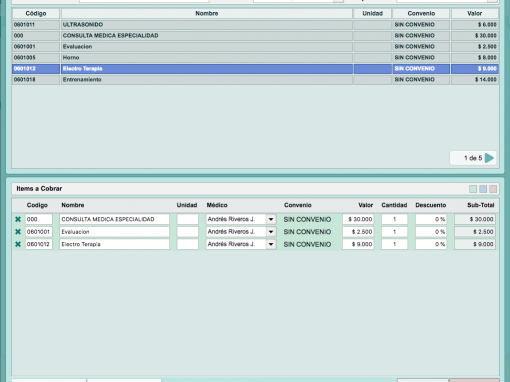Image resolution: width=510 pixels, height=382 pixels.
Task: Remove CONSULTA MEDICA ESPECIALIDAD item with X icon
Action: (18, 219)
